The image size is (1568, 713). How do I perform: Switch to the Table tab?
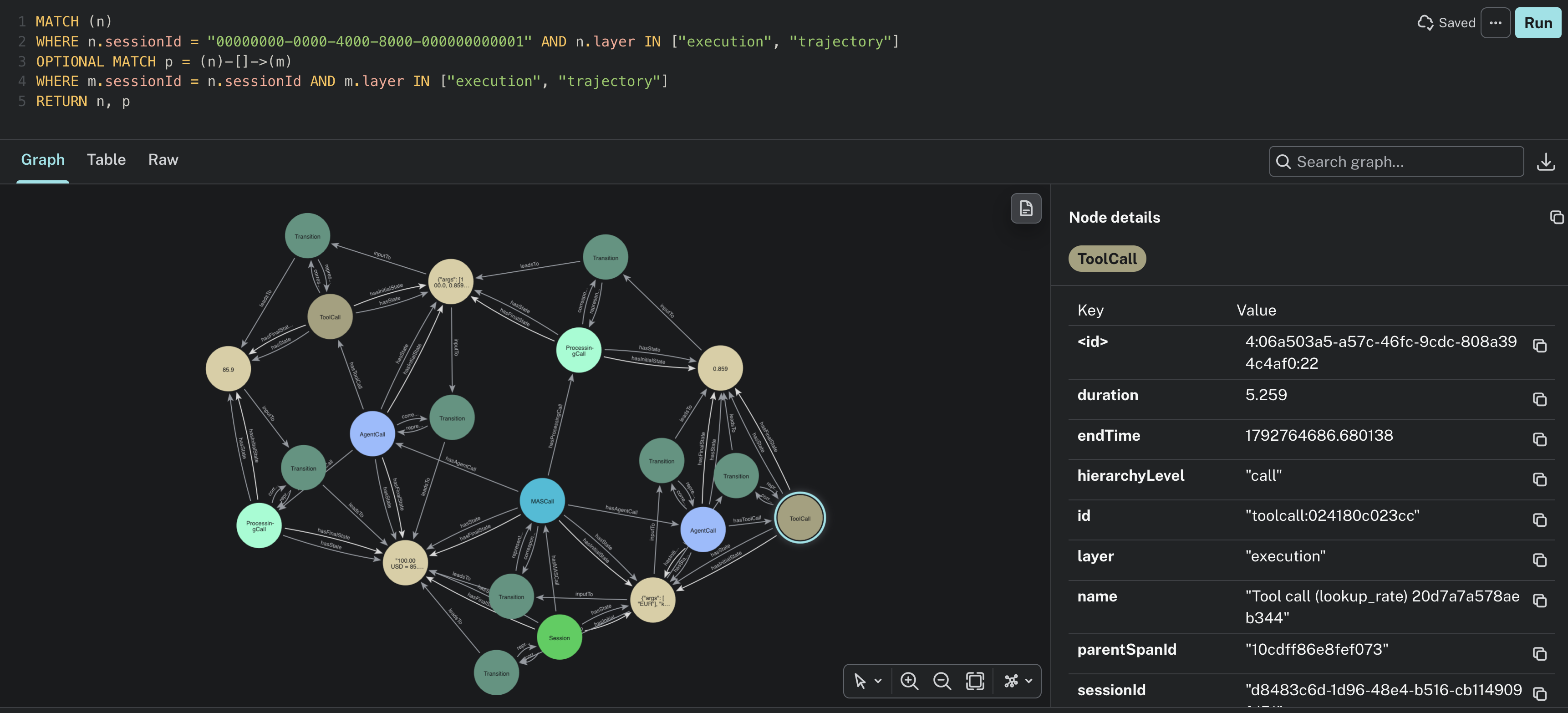[x=106, y=159]
